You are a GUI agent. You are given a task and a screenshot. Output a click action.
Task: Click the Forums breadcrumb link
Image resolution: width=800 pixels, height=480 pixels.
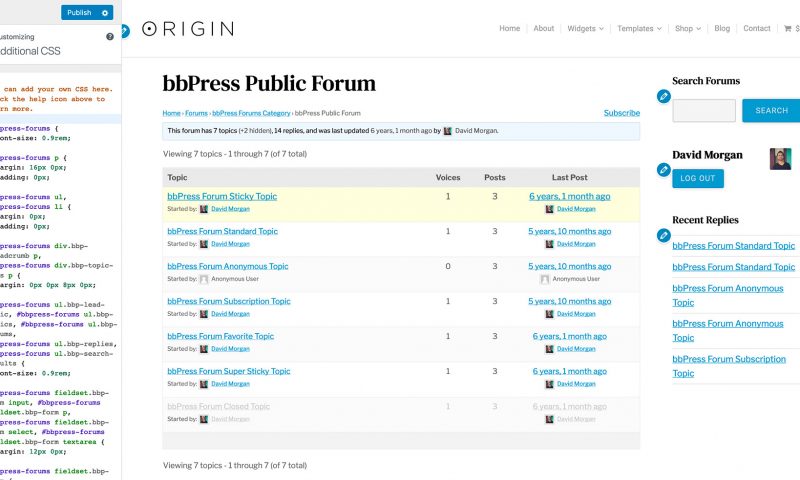tap(196, 113)
